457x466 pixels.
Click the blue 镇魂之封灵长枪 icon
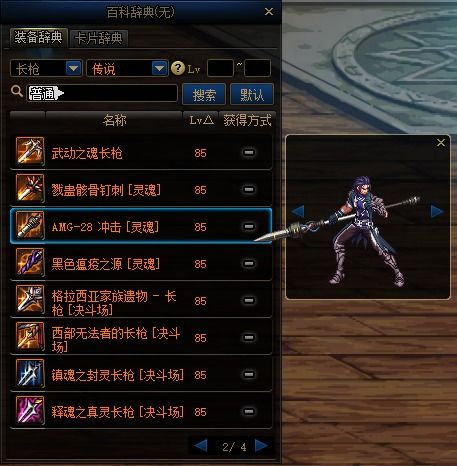point(30,374)
